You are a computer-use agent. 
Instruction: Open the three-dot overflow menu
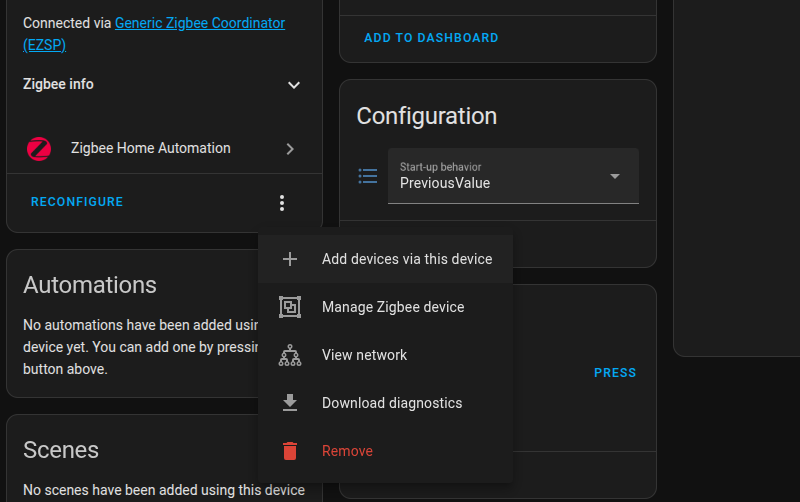click(x=282, y=203)
